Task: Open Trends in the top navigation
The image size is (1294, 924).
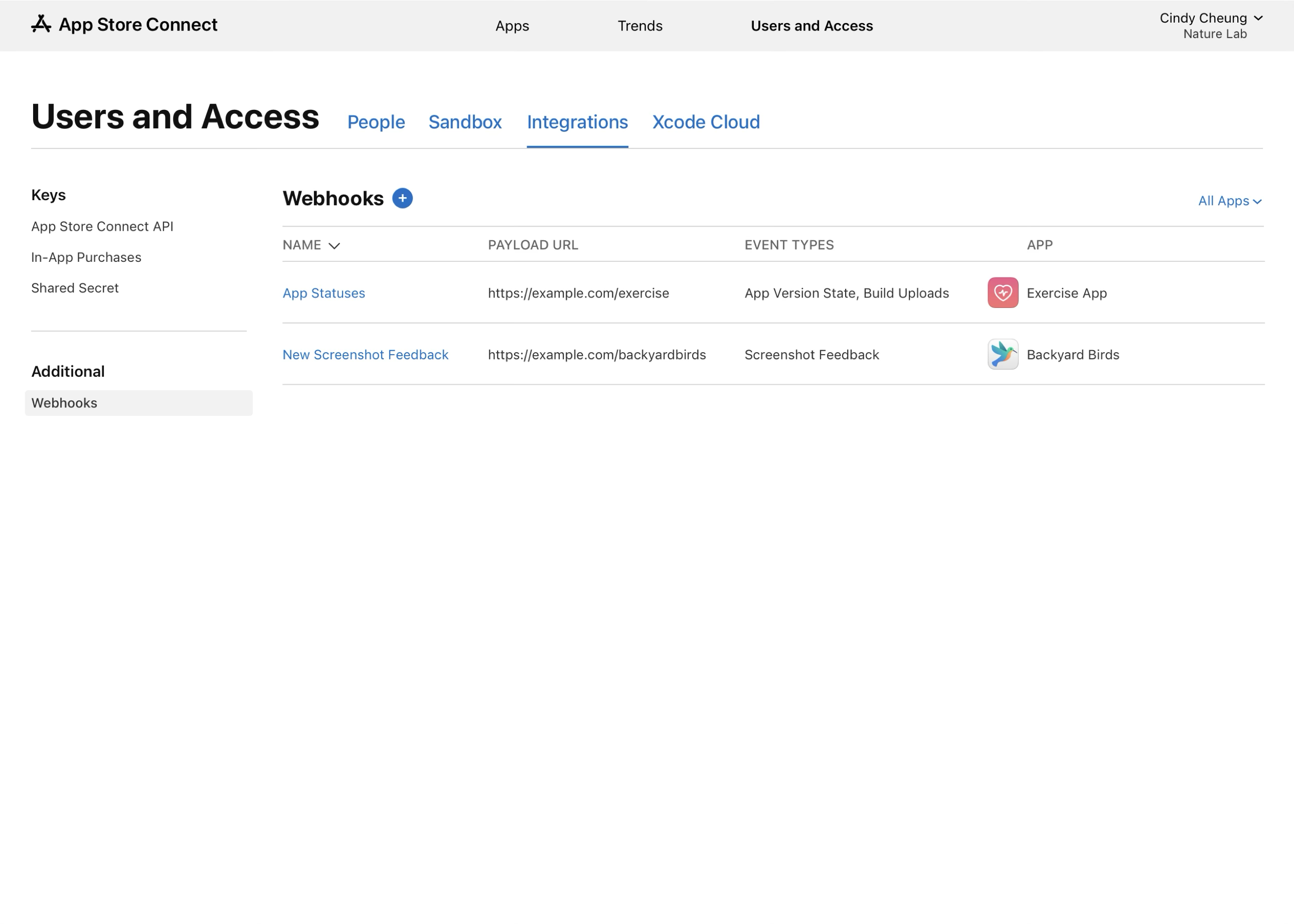Action: tap(639, 26)
